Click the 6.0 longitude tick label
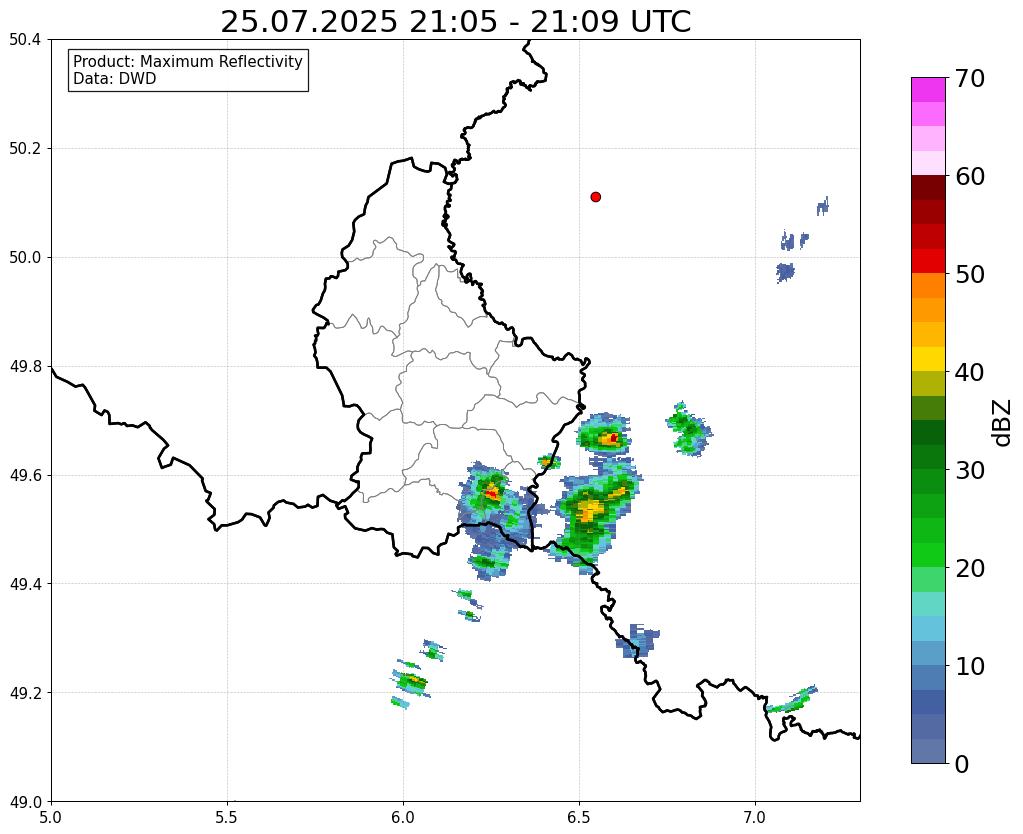 [403, 817]
